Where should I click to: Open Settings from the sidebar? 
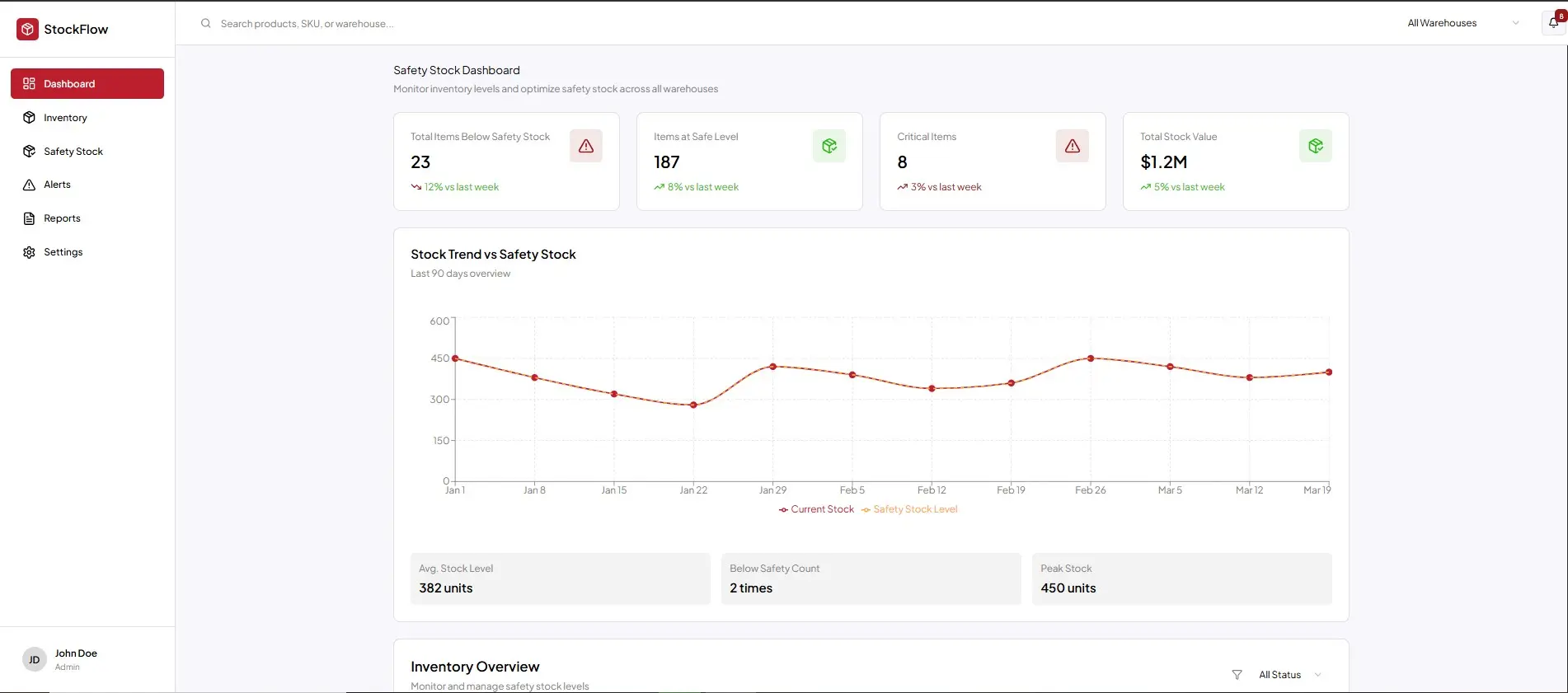tap(63, 252)
